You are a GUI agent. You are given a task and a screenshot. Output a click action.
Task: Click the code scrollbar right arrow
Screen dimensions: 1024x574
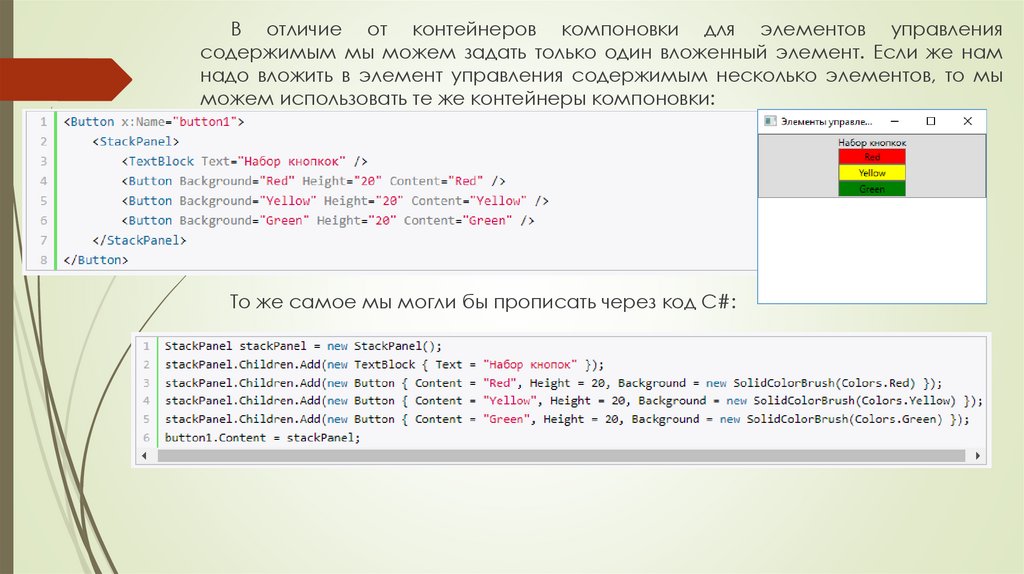point(978,456)
